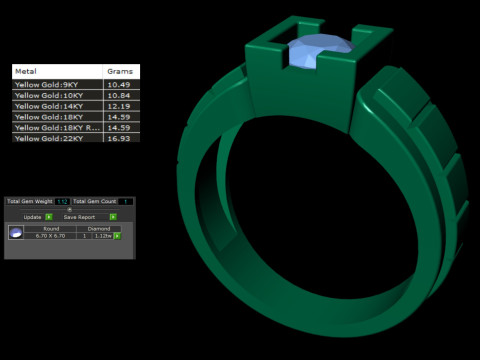The height and width of the screenshot is (360, 480).
Task: Select the Total Gem Count value field
Action: point(125,201)
